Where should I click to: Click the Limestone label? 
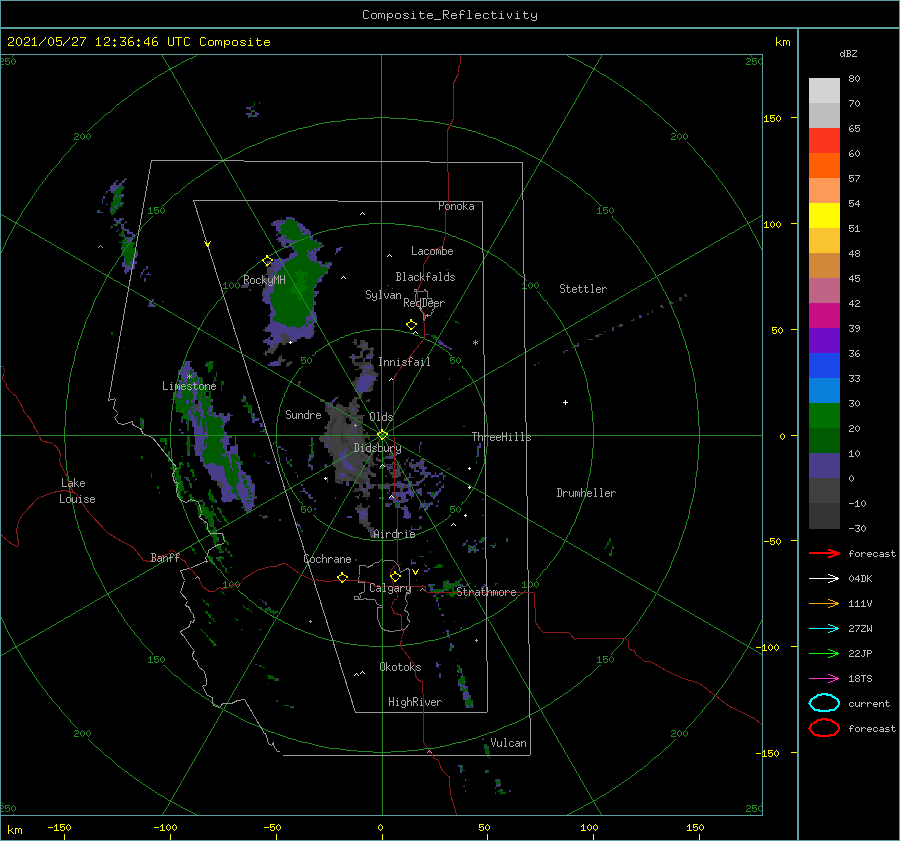[x=189, y=386]
